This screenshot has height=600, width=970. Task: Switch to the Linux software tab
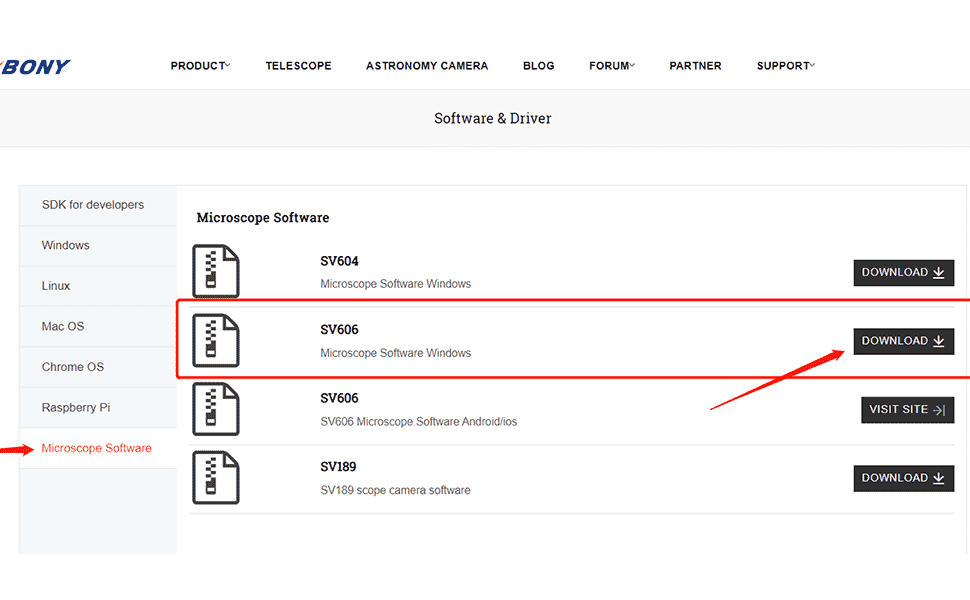[56, 286]
